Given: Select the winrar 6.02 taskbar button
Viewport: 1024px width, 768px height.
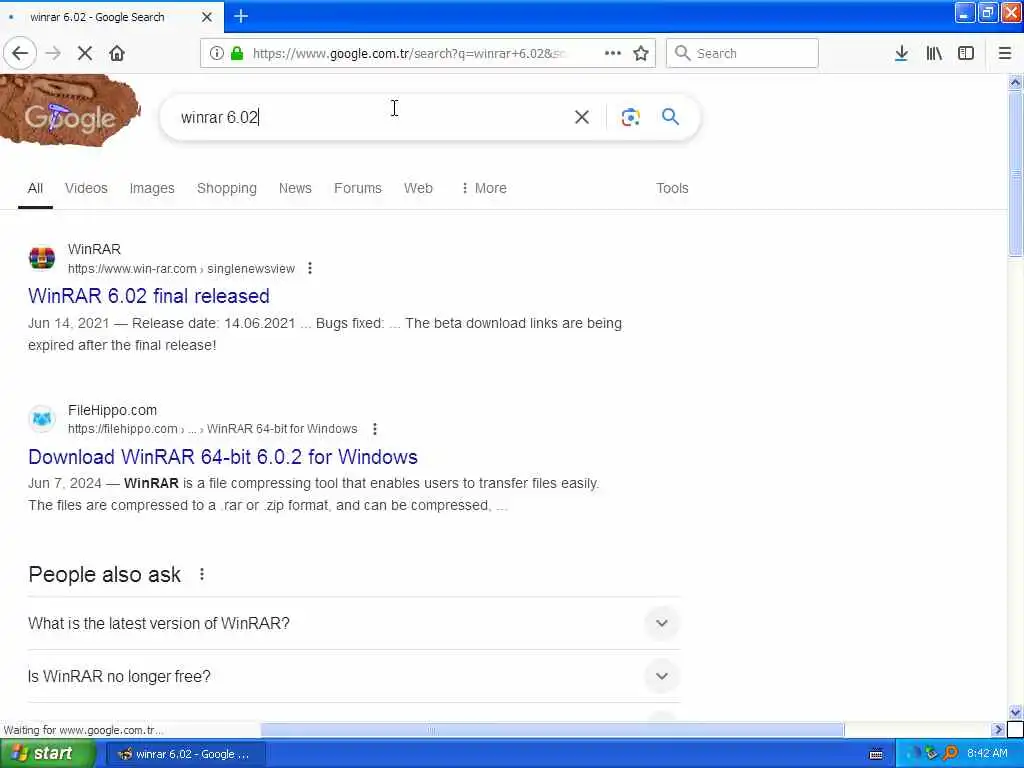Looking at the screenshot, I should click(x=185, y=754).
